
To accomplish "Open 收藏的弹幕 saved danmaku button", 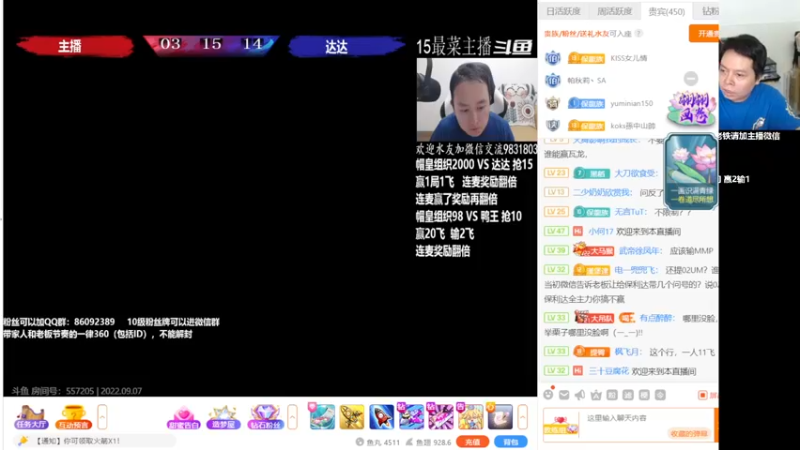I will click(689, 434).
